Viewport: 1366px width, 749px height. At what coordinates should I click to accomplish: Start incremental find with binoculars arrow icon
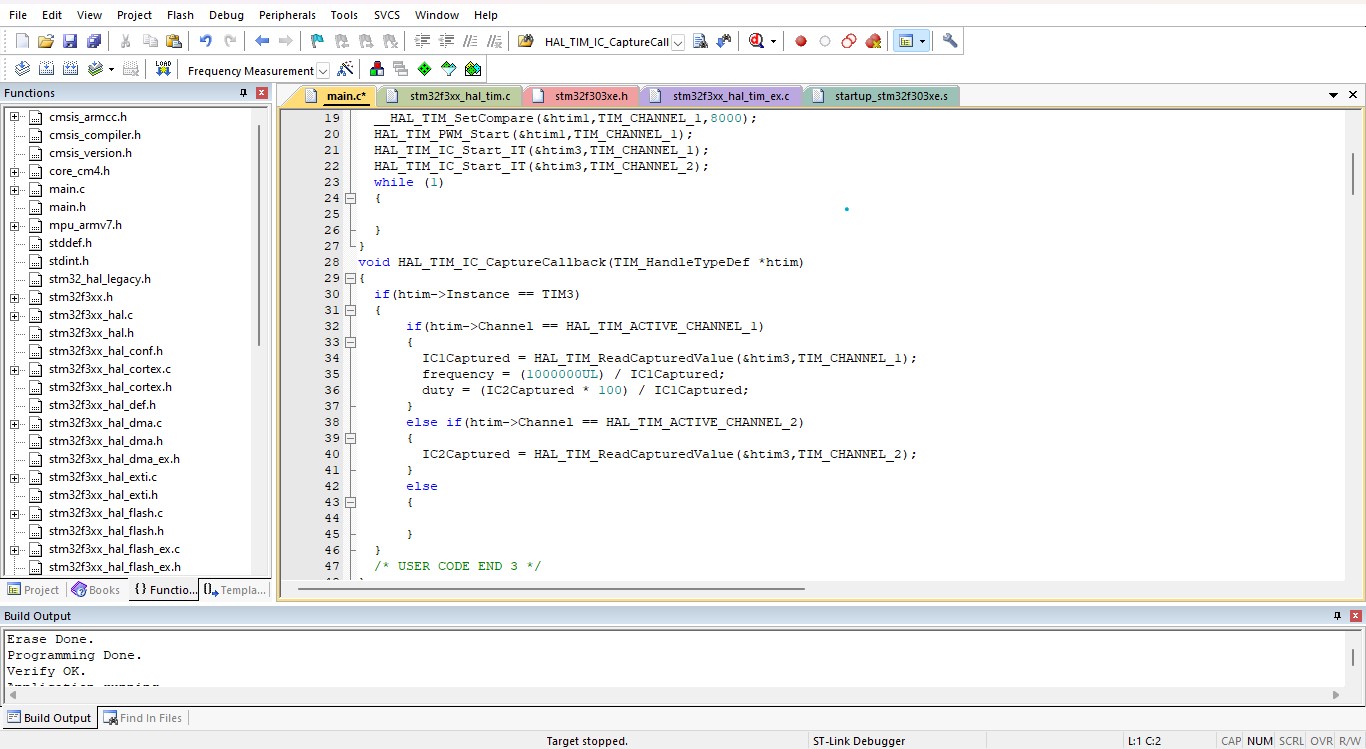[723, 41]
